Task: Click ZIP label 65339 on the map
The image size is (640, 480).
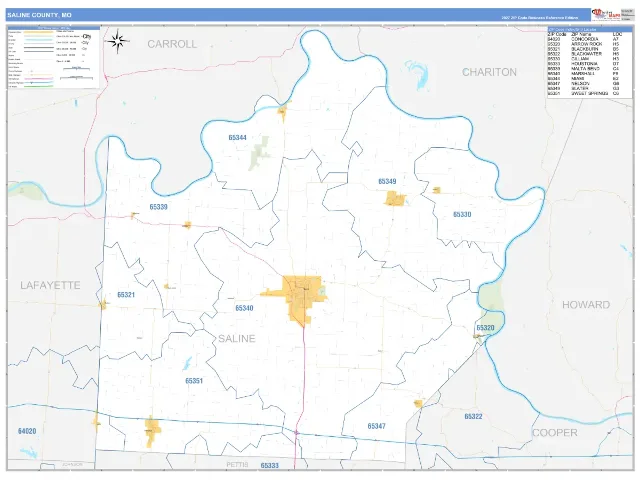Action: tap(158, 207)
